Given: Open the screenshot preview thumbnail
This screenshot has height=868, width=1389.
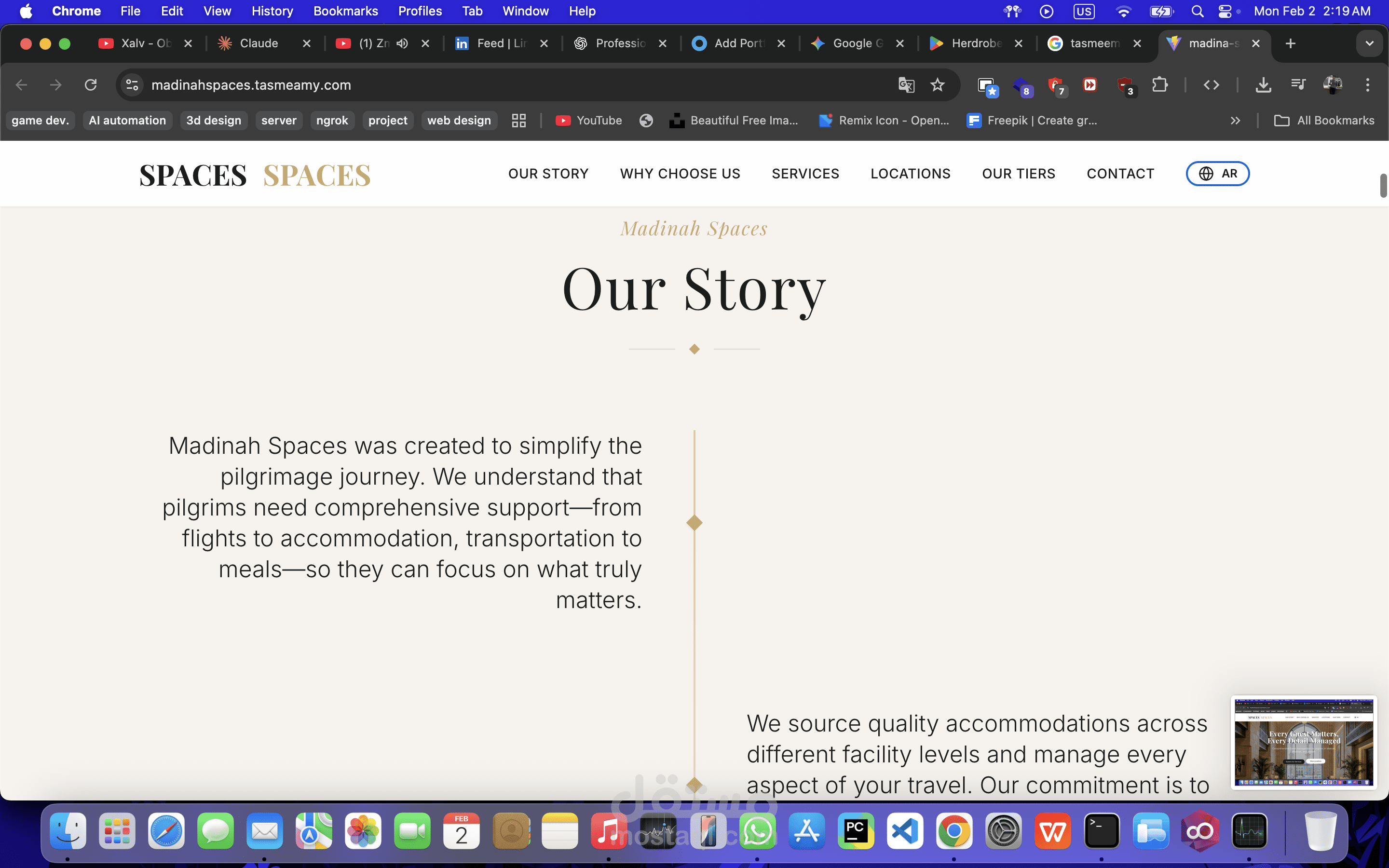Looking at the screenshot, I should point(1304,742).
